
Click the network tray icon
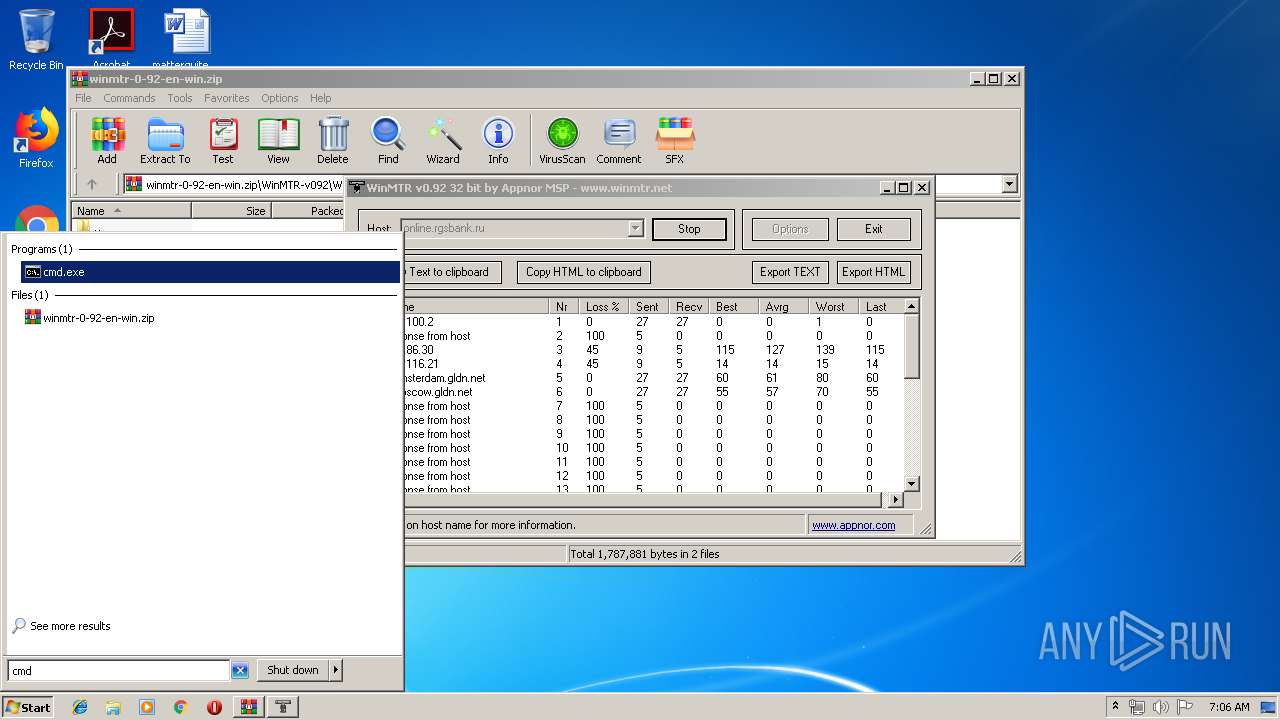tap(1137, 707)
